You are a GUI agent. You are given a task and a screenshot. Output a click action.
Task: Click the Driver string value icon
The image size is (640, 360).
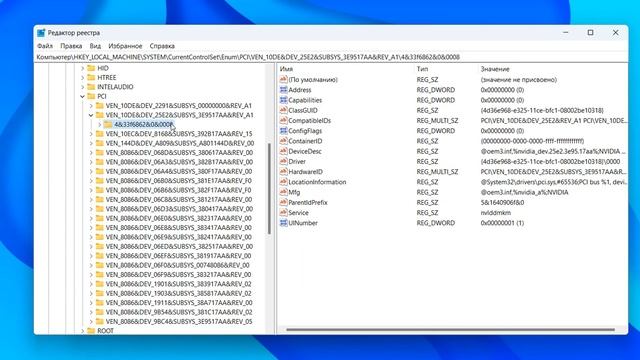coord(283,161)
